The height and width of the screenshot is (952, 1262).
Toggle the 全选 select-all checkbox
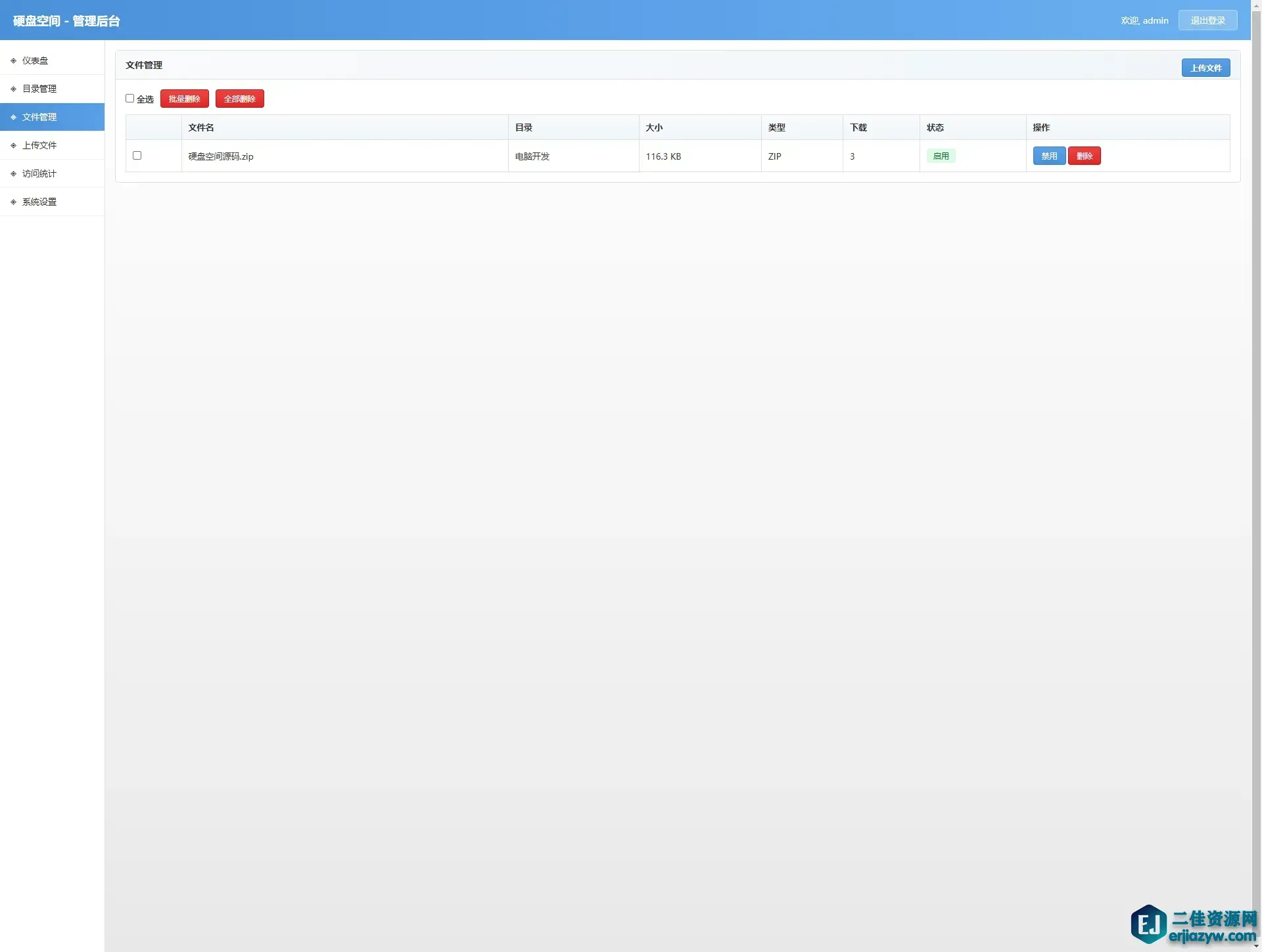tap(129, 99)
